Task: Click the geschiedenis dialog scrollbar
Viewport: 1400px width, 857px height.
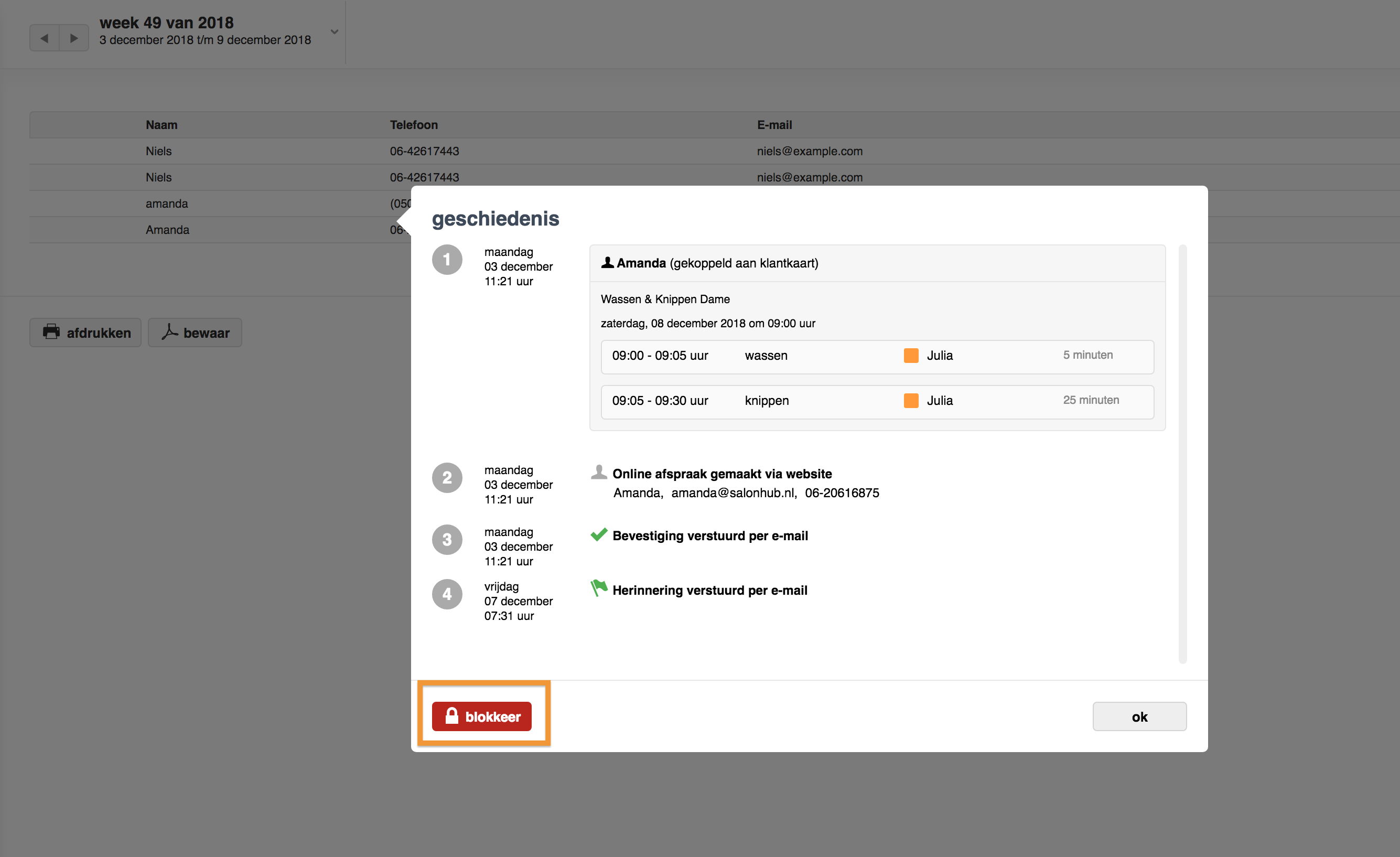Action: tap(1182, 454)
